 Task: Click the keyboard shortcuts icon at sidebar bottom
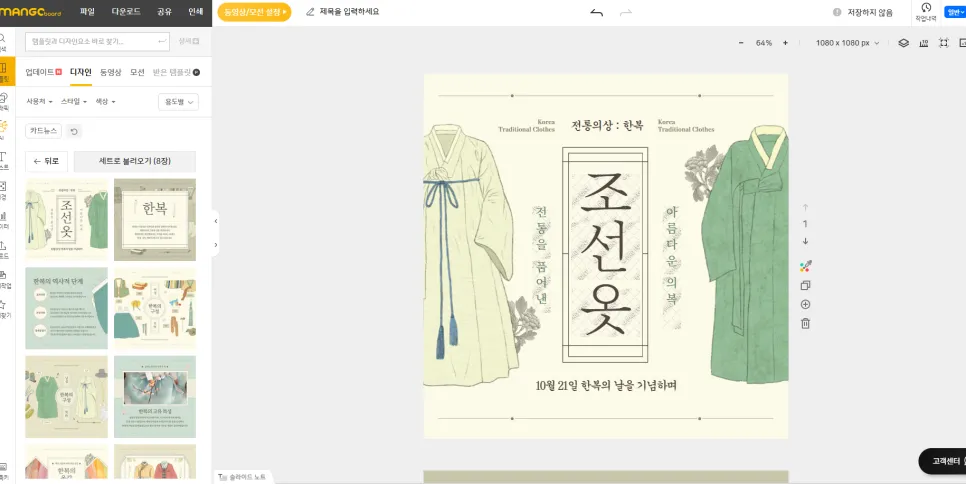click(3, 470)
